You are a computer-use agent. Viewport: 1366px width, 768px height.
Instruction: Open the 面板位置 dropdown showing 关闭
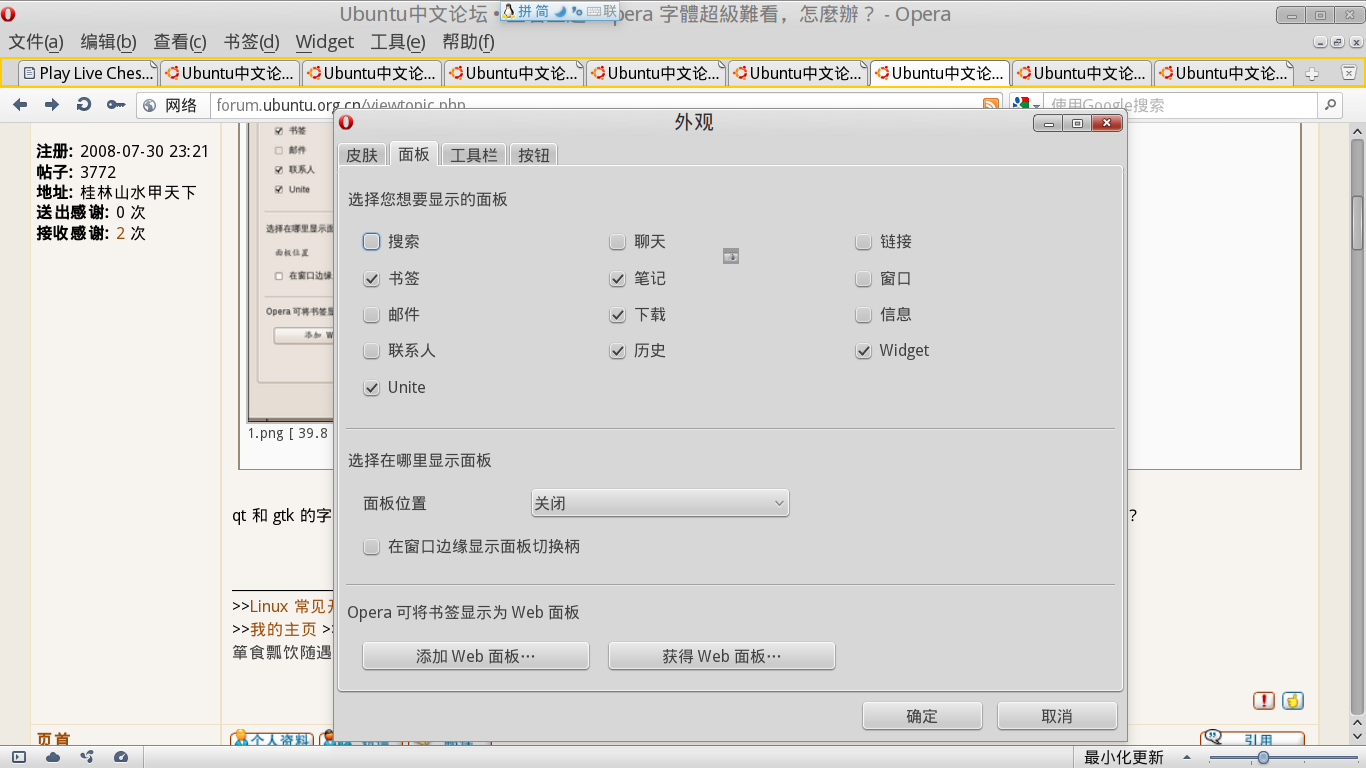click(660, 503)
